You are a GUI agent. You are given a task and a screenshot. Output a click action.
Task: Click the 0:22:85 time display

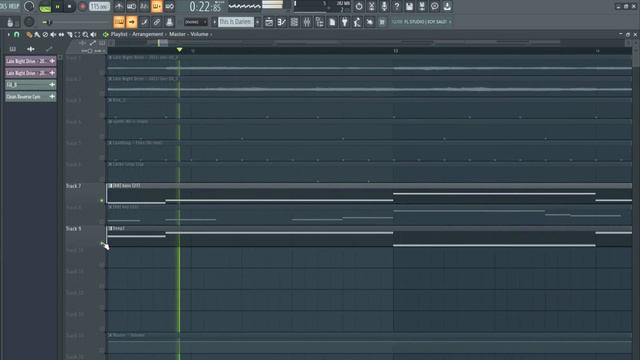point(205,7)
